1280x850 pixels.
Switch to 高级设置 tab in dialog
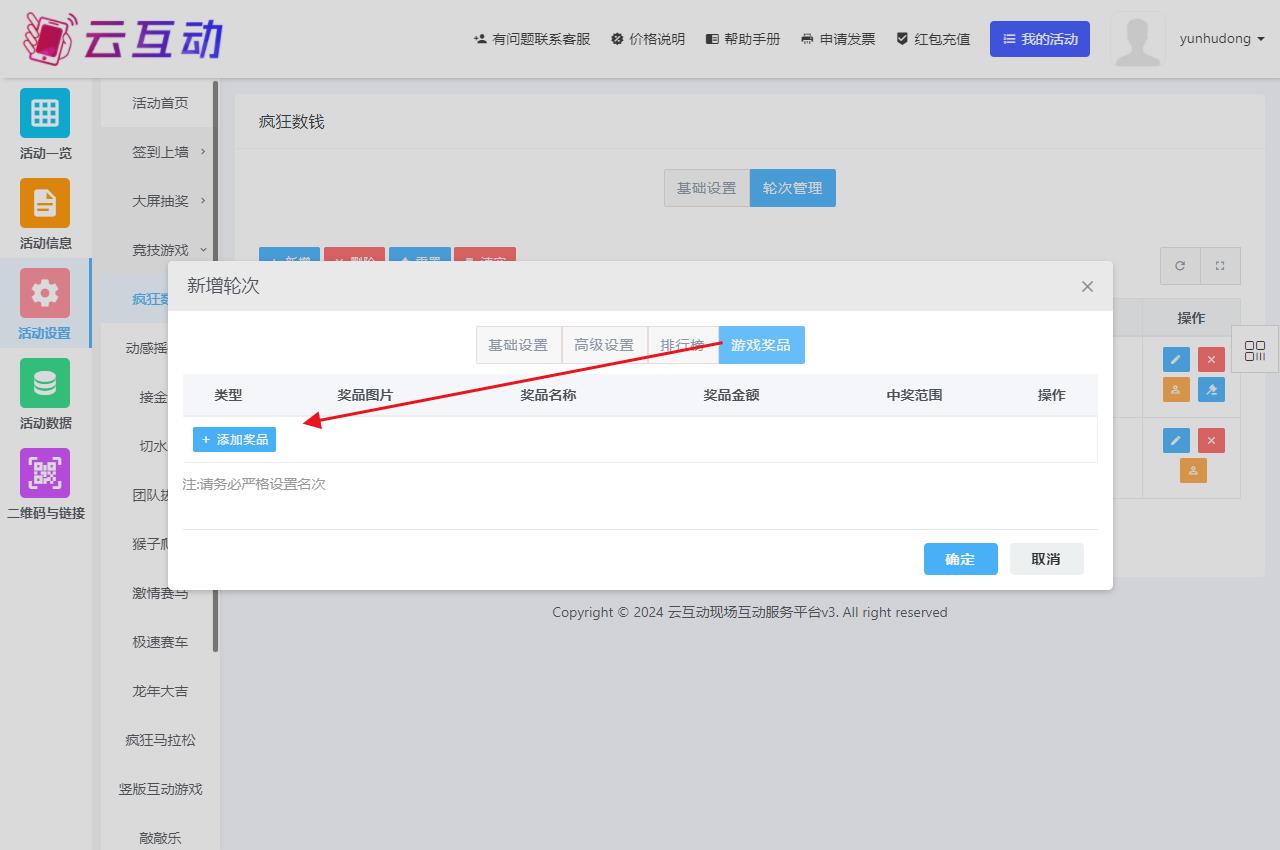[604, 345]
